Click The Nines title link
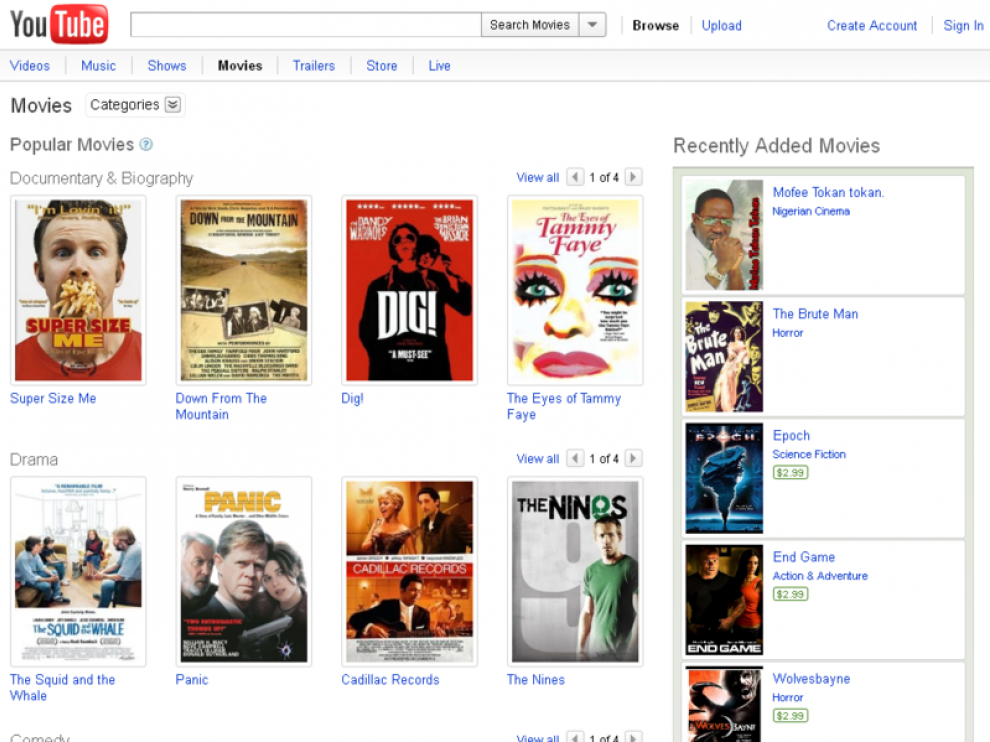990x742 pixels. pos(535,679)
